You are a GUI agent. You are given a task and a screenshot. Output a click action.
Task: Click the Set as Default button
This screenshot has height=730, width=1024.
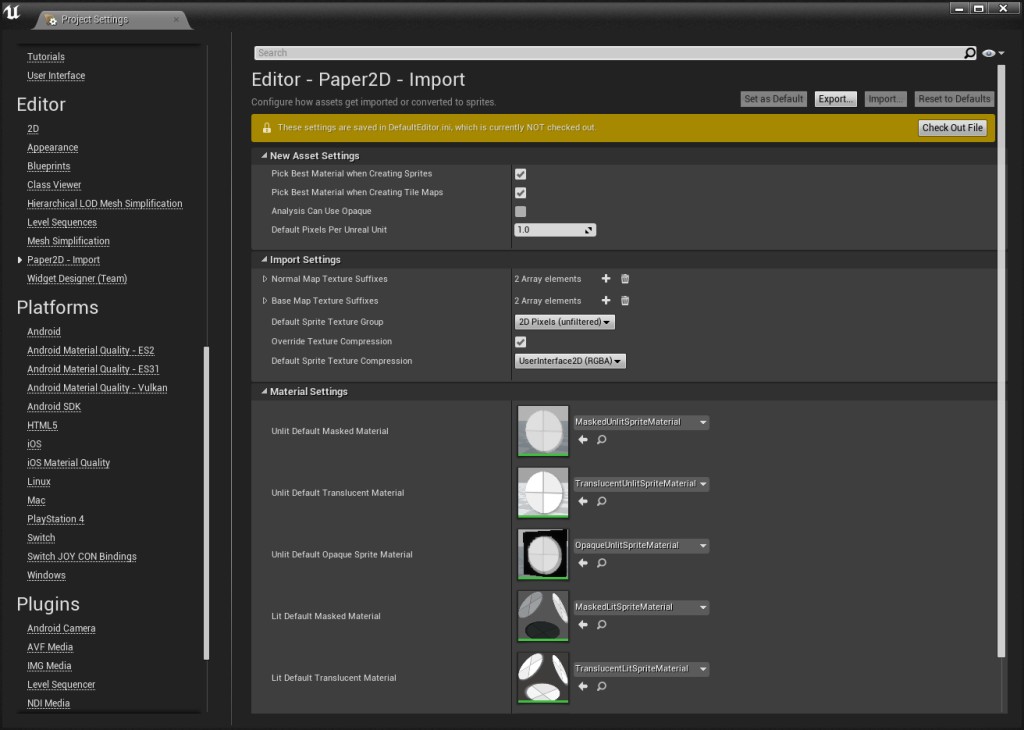point(773,99)
